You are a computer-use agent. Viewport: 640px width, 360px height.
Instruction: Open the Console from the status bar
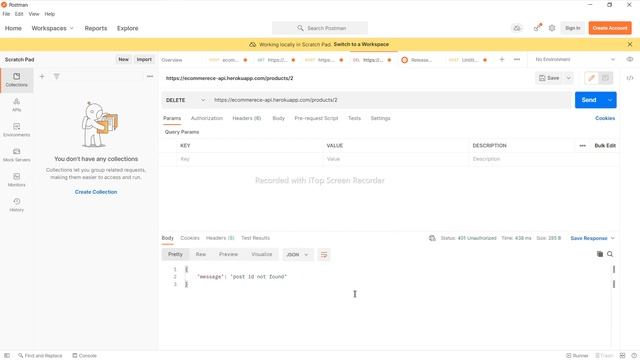tap(84, 356)
